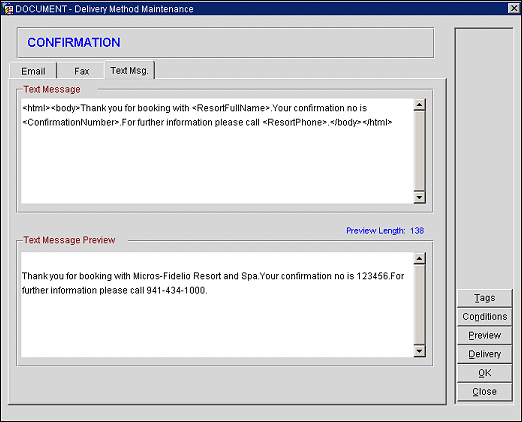Viewport: 522px width, 422px height.
Task: Switch to the Fax tab
Action: (x=81, y=71)
